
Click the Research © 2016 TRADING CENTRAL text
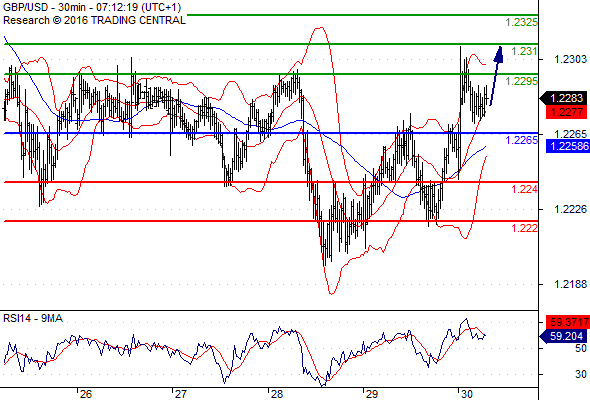94,20
